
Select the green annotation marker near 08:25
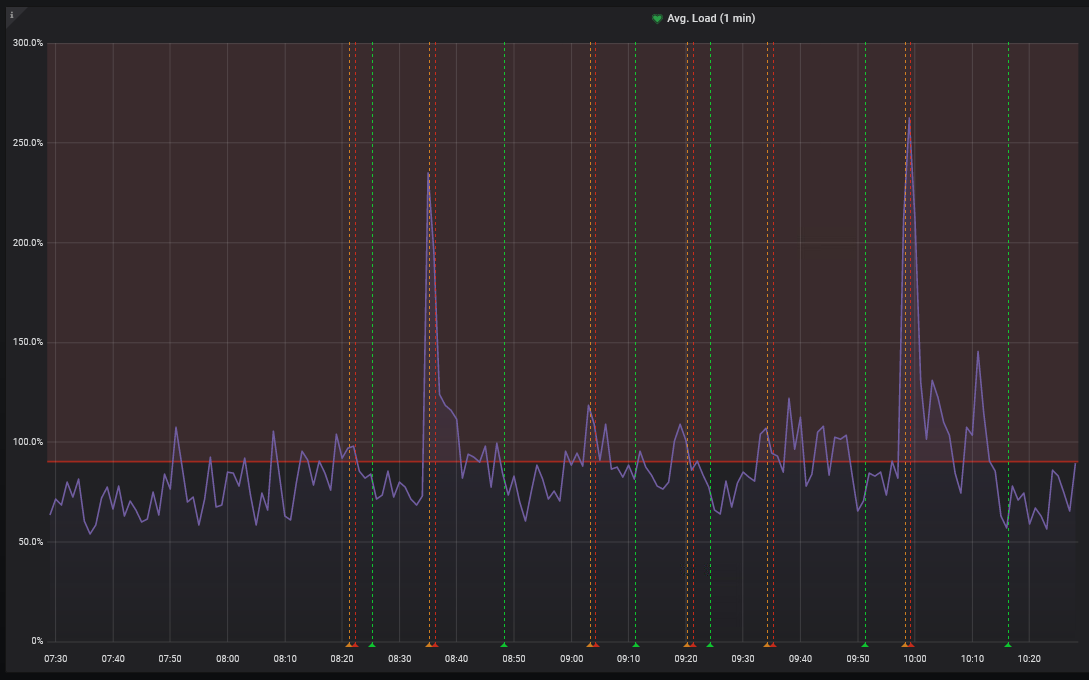373,646
